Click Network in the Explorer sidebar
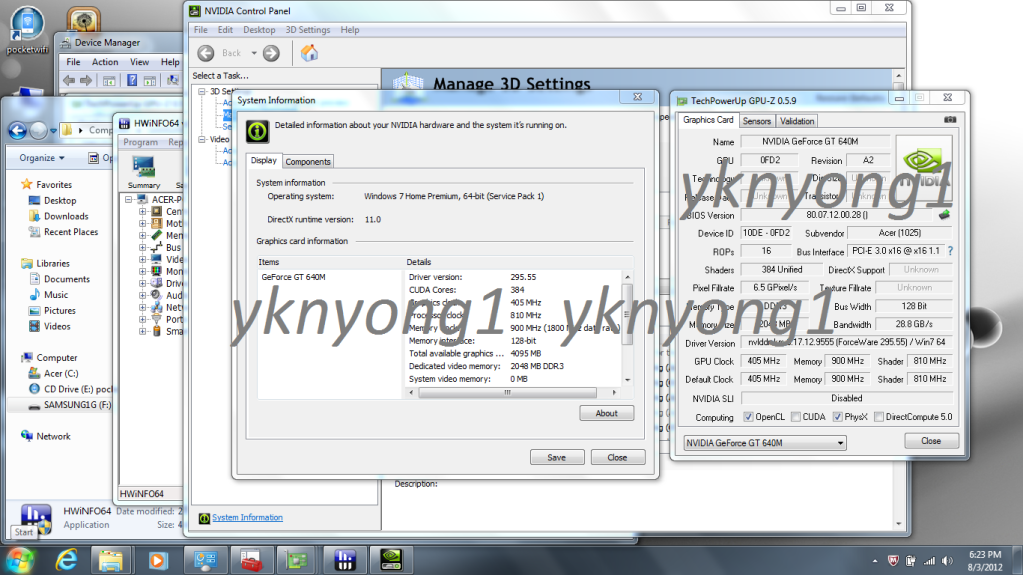Screen dimensions: 1023x575 [53, 436]
